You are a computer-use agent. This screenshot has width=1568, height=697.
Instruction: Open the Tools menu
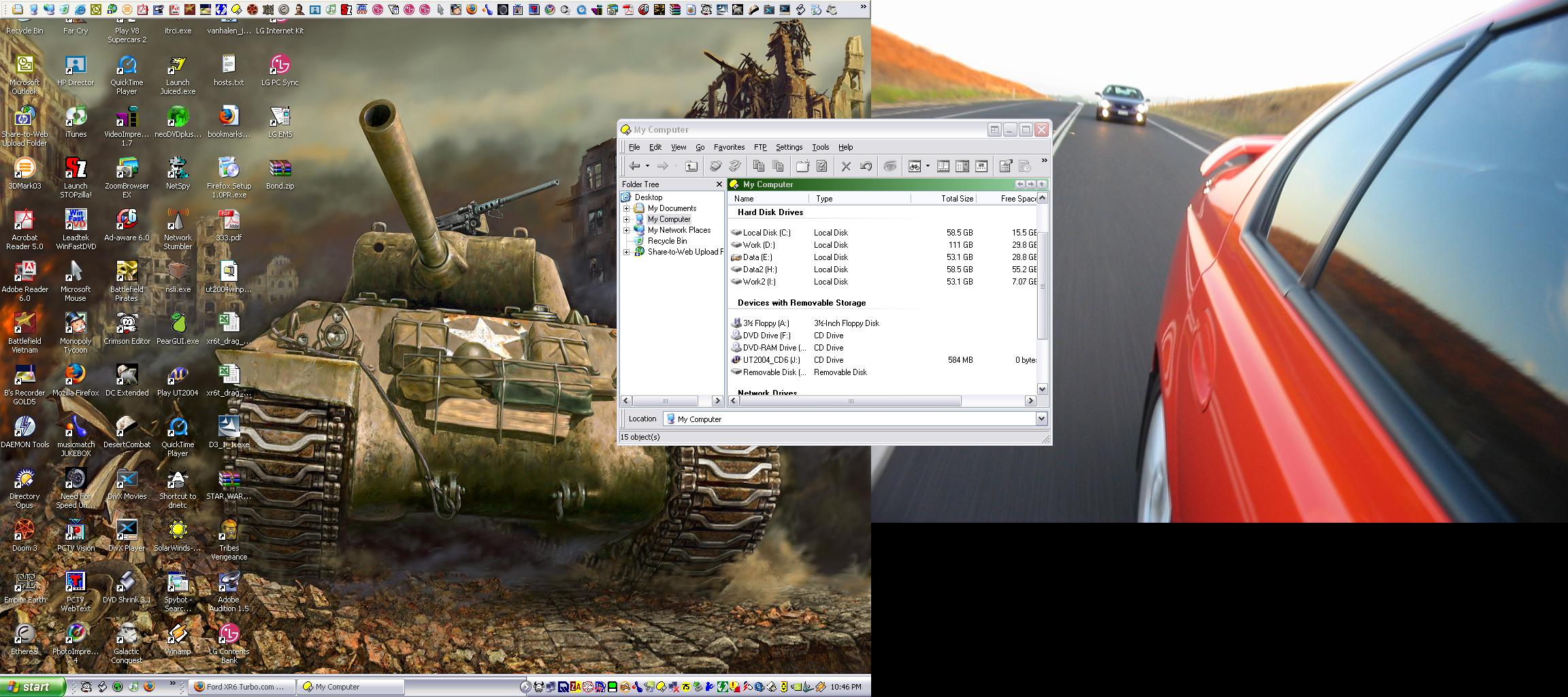click(821, 147)
